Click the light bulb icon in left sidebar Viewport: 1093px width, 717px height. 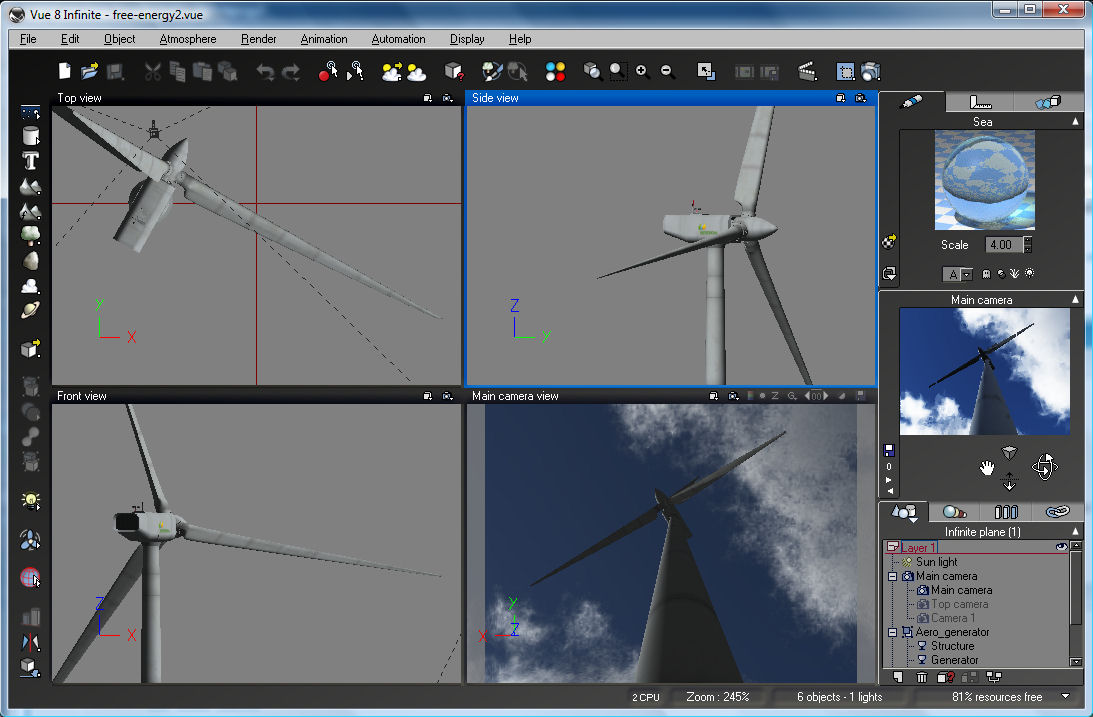(30, 500)
